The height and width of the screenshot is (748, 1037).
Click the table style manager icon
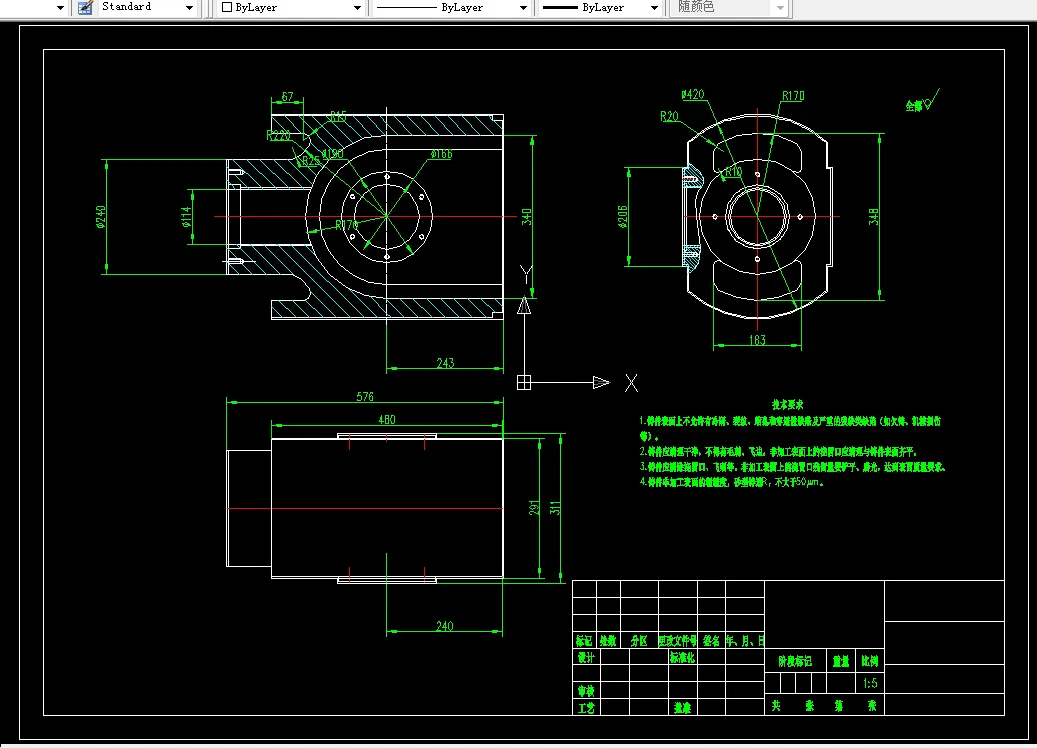[85, 7]
